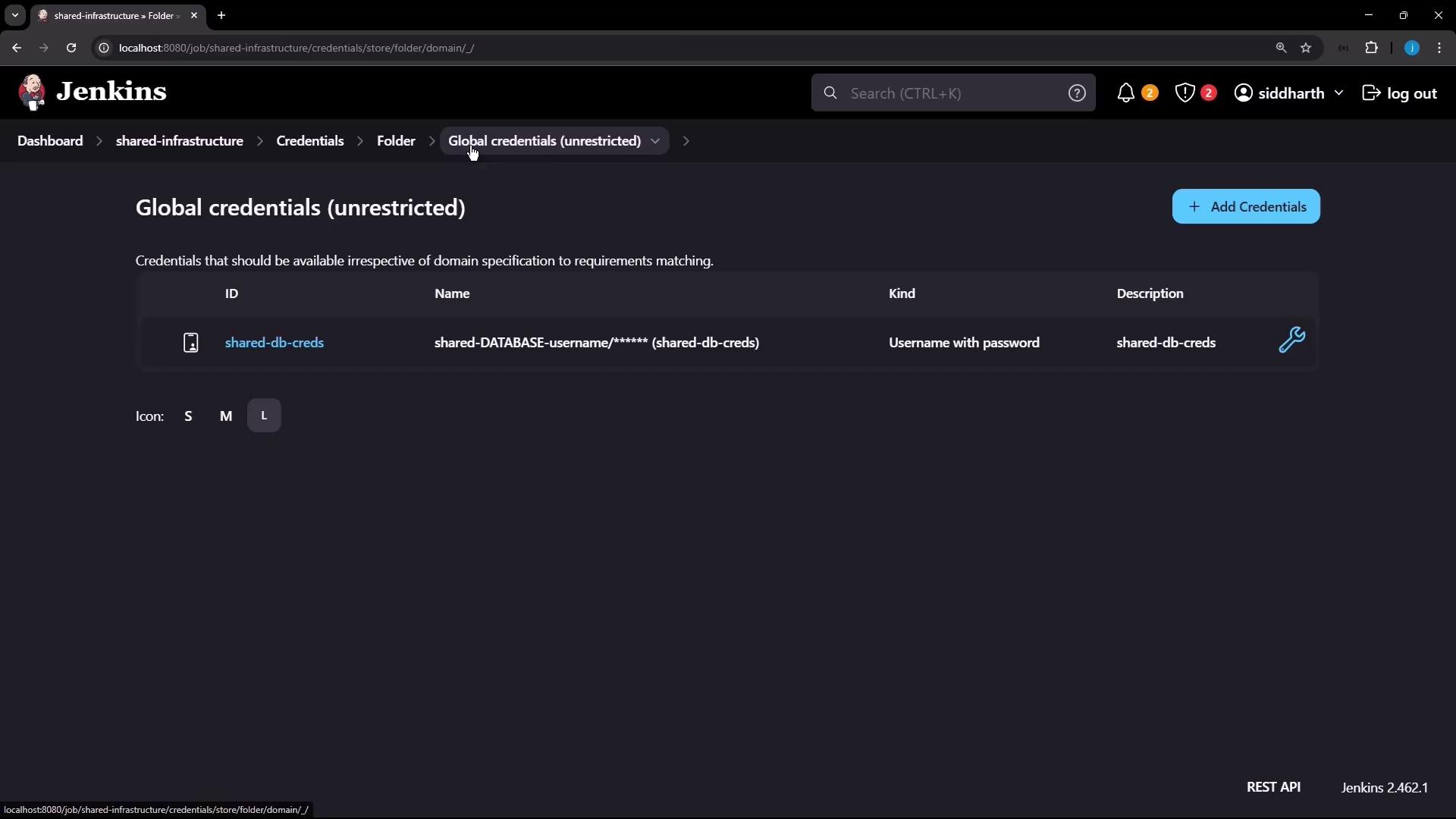Open Folder breadcrumb
This screenshot has height=819, width=1456.
pyautogui.click(x=396, y=141)
